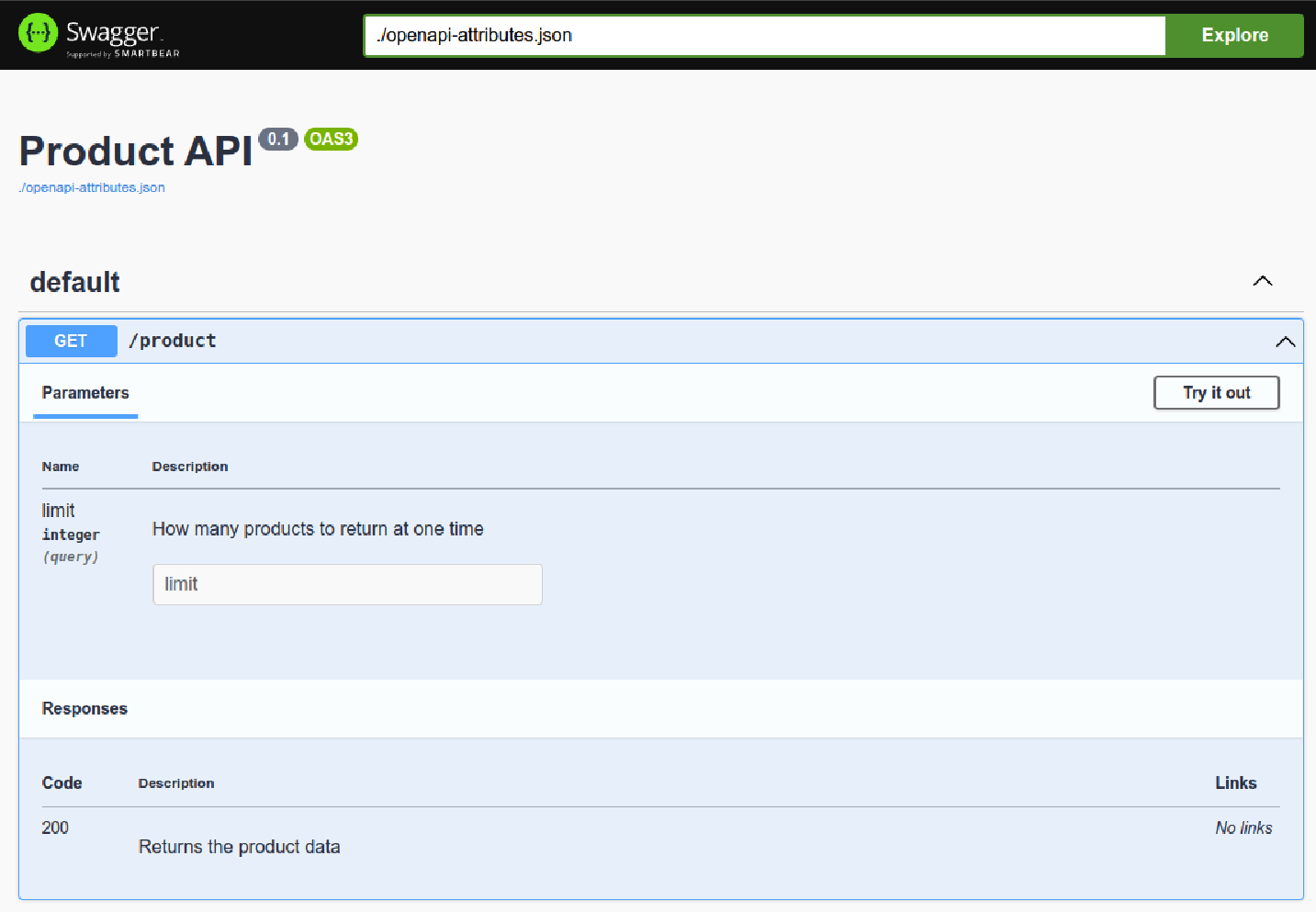The width and height of the screenshot is (1316, 912).
Task: Collapse the GET /product operation chevron
Action: 1285,342
